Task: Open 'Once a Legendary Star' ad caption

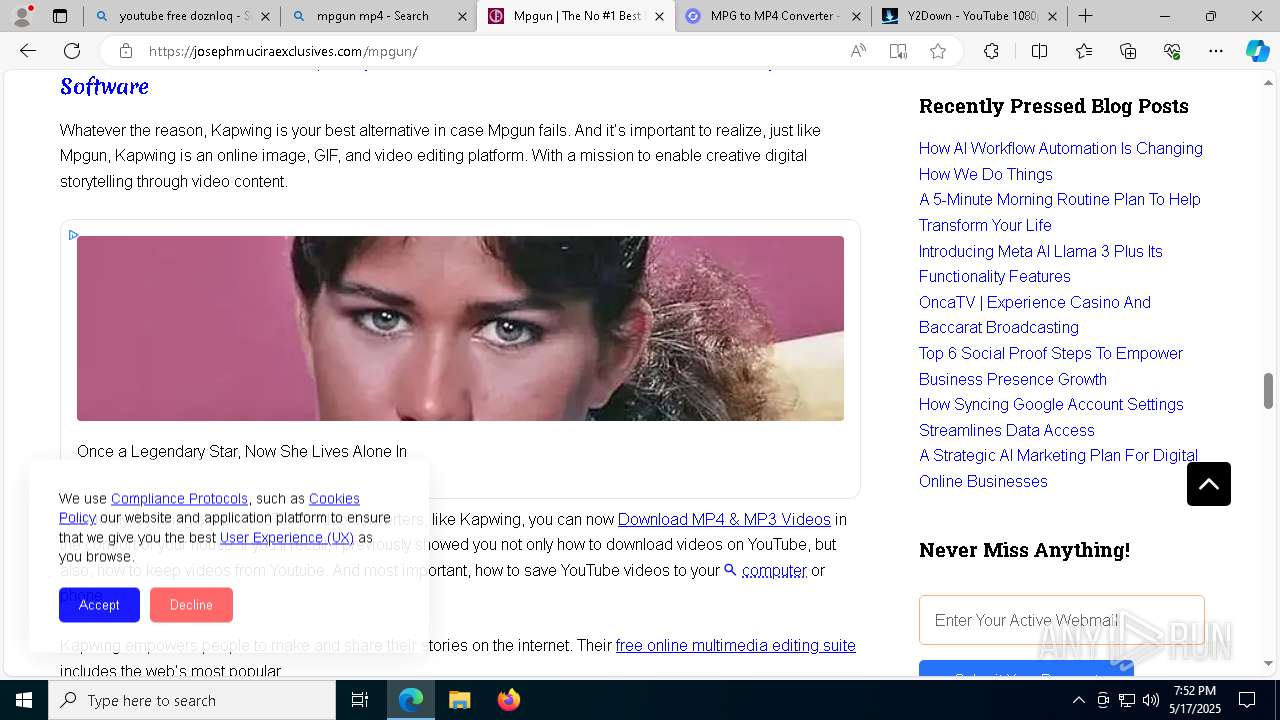Action: tap(242, 452)
